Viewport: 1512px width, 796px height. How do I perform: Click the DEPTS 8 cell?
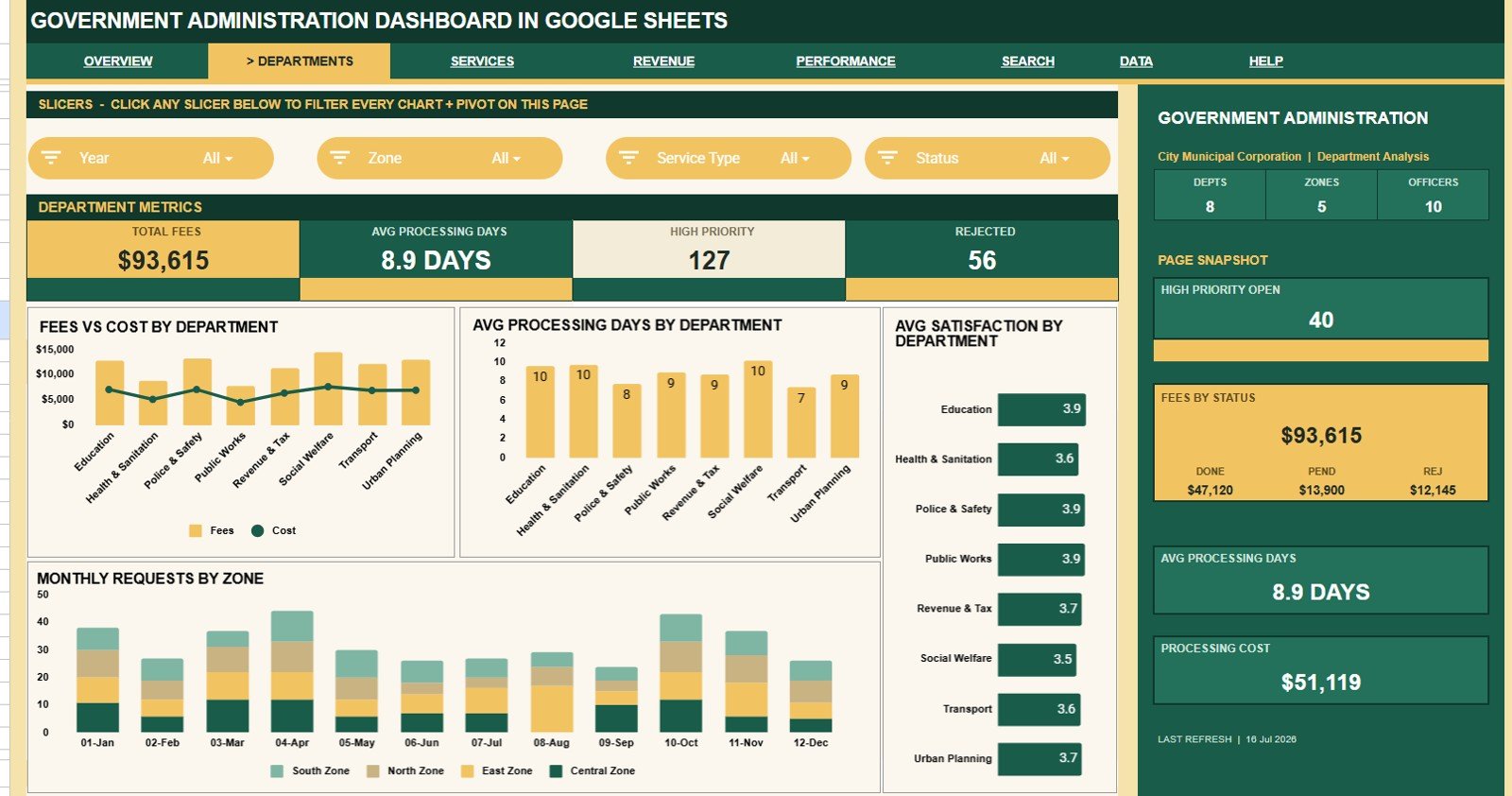[1210, 196]
